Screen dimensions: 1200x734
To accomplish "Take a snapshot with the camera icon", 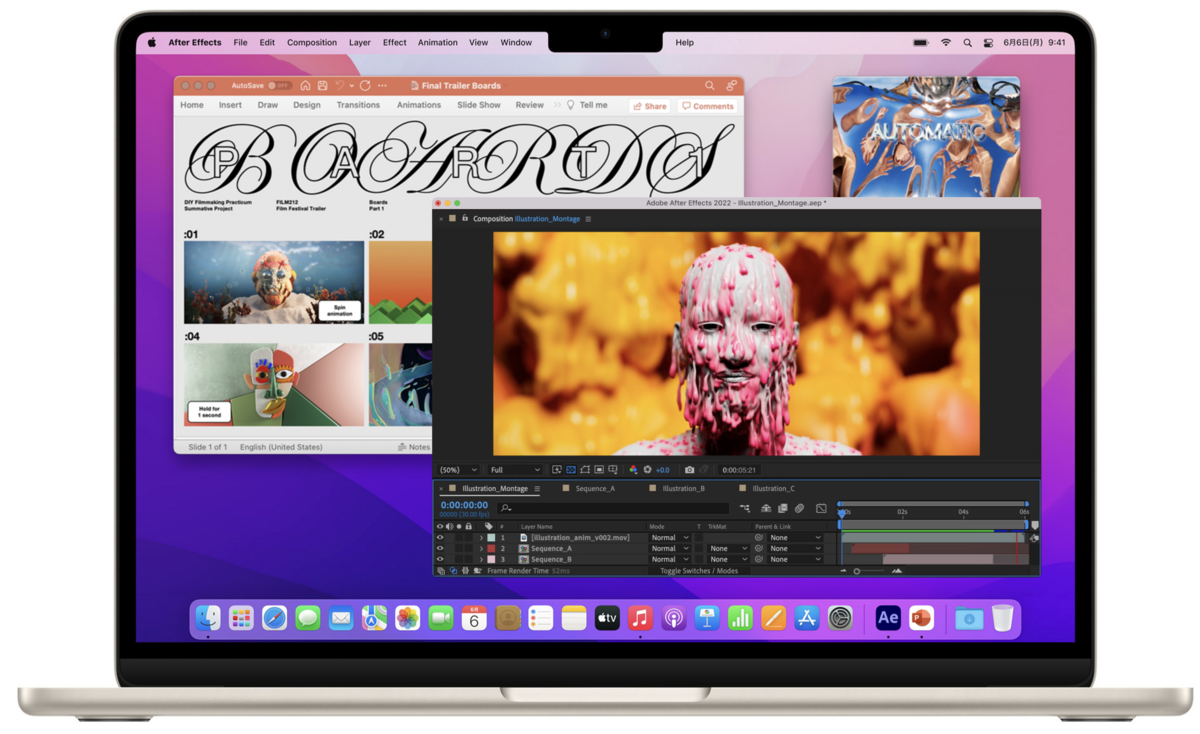I will [x=689, y=470].
